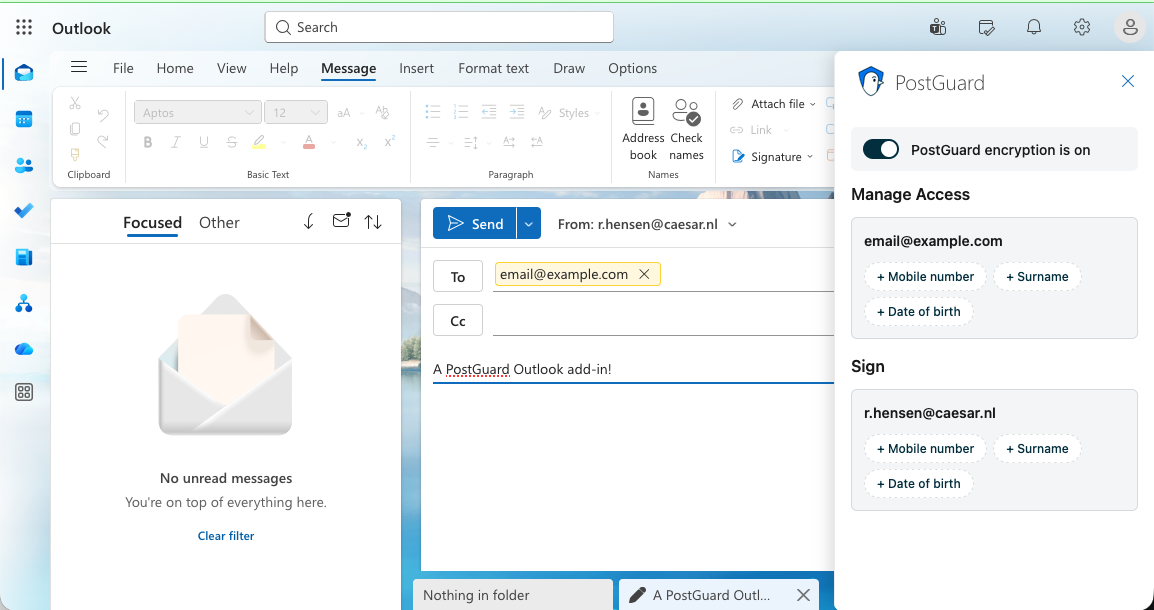Click the Search box
Screen dimensions: 1154x610
click(x=439, y=27)
